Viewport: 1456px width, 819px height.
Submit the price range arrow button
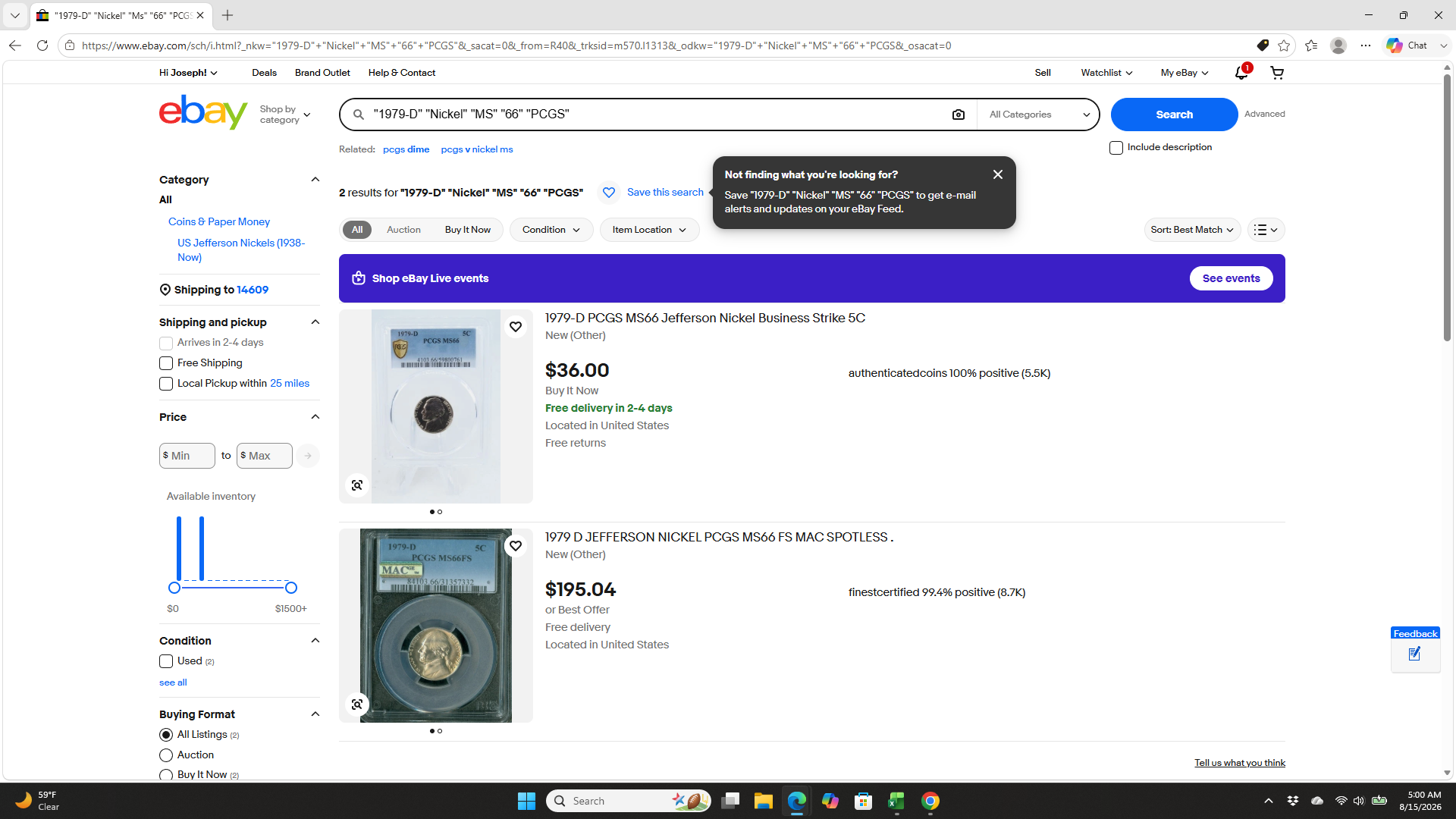click(308, 456)
